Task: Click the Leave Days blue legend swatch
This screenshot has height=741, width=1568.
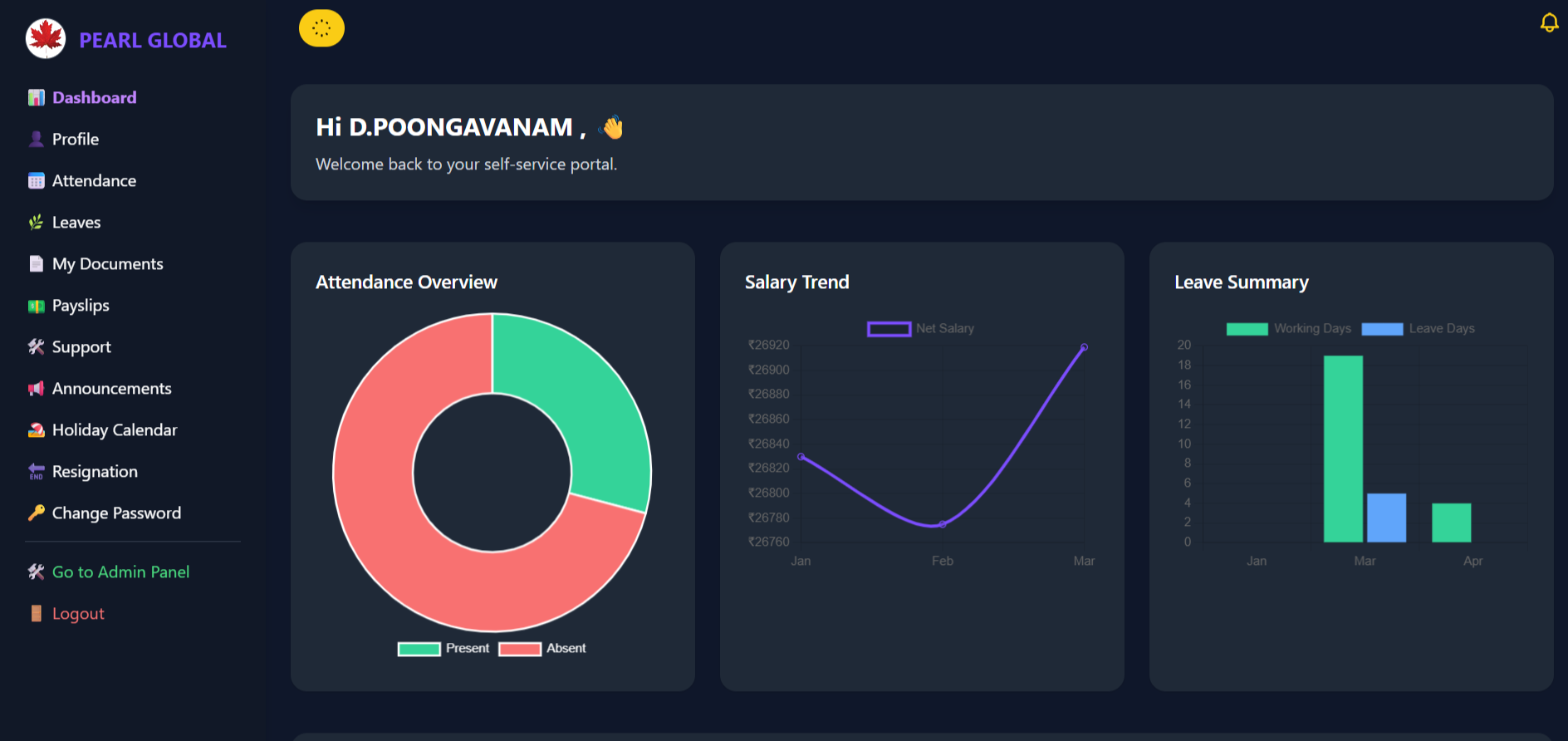Action: (x=1382, y=329)
